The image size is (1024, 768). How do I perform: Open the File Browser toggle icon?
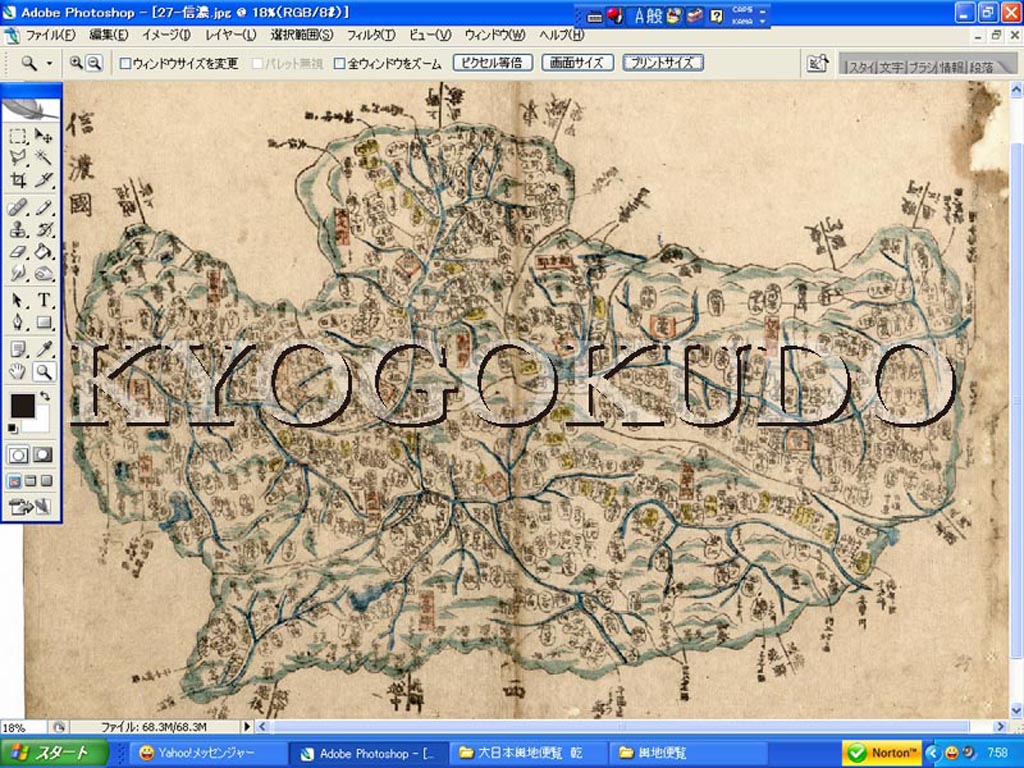tap(817, 63)
